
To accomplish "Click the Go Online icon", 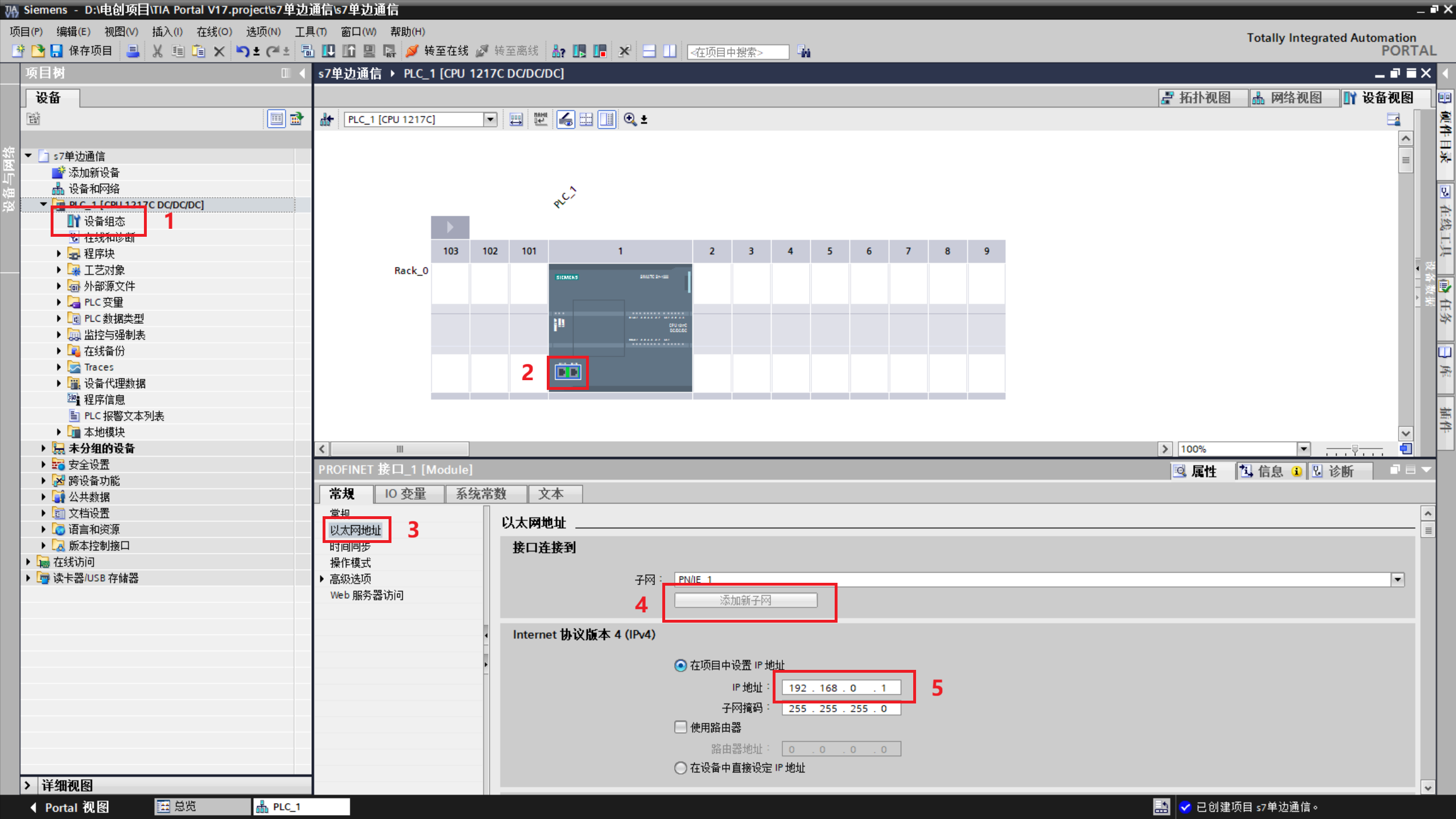I will pyautogui.click(x=412, y=51).
